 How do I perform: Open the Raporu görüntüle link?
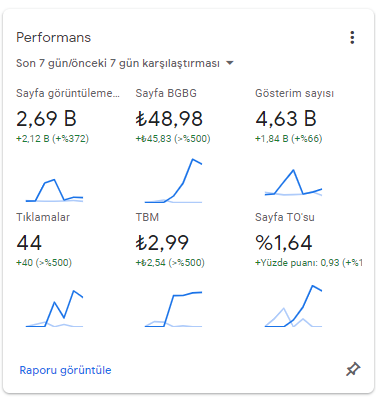pyautogui.click(x=65, y=370)
